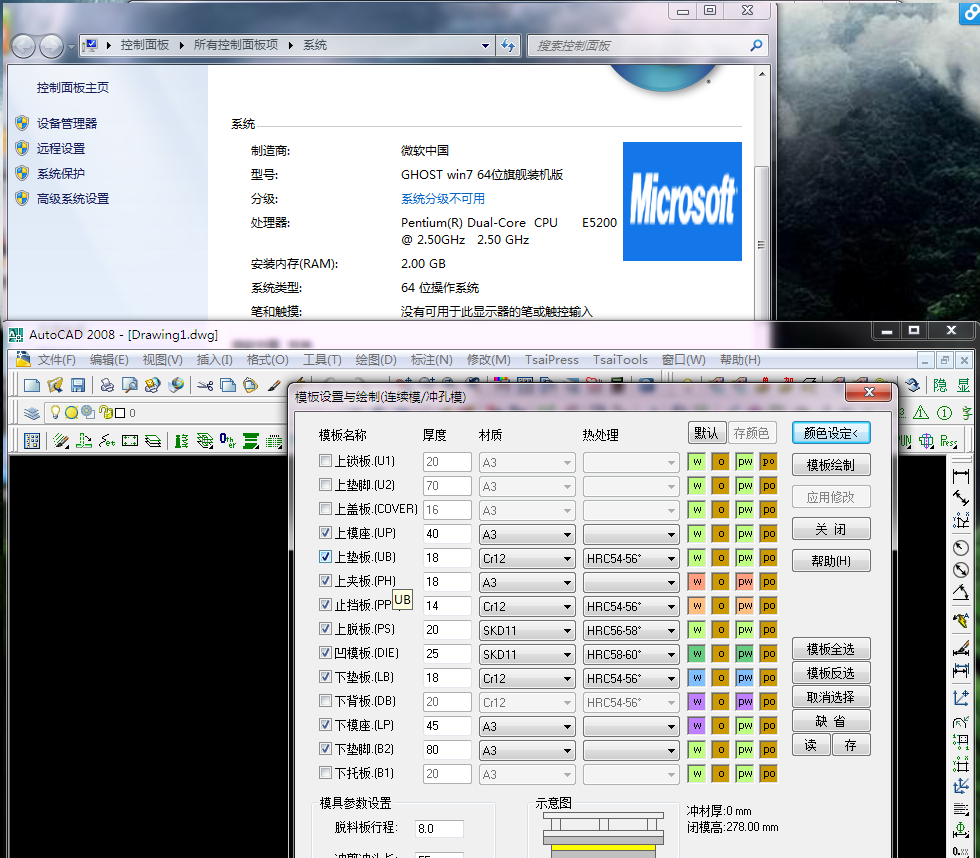Click the Save floppy disk icon in AutoCAD
This screenshot has height=858, width=980.
tap(78, 386)
